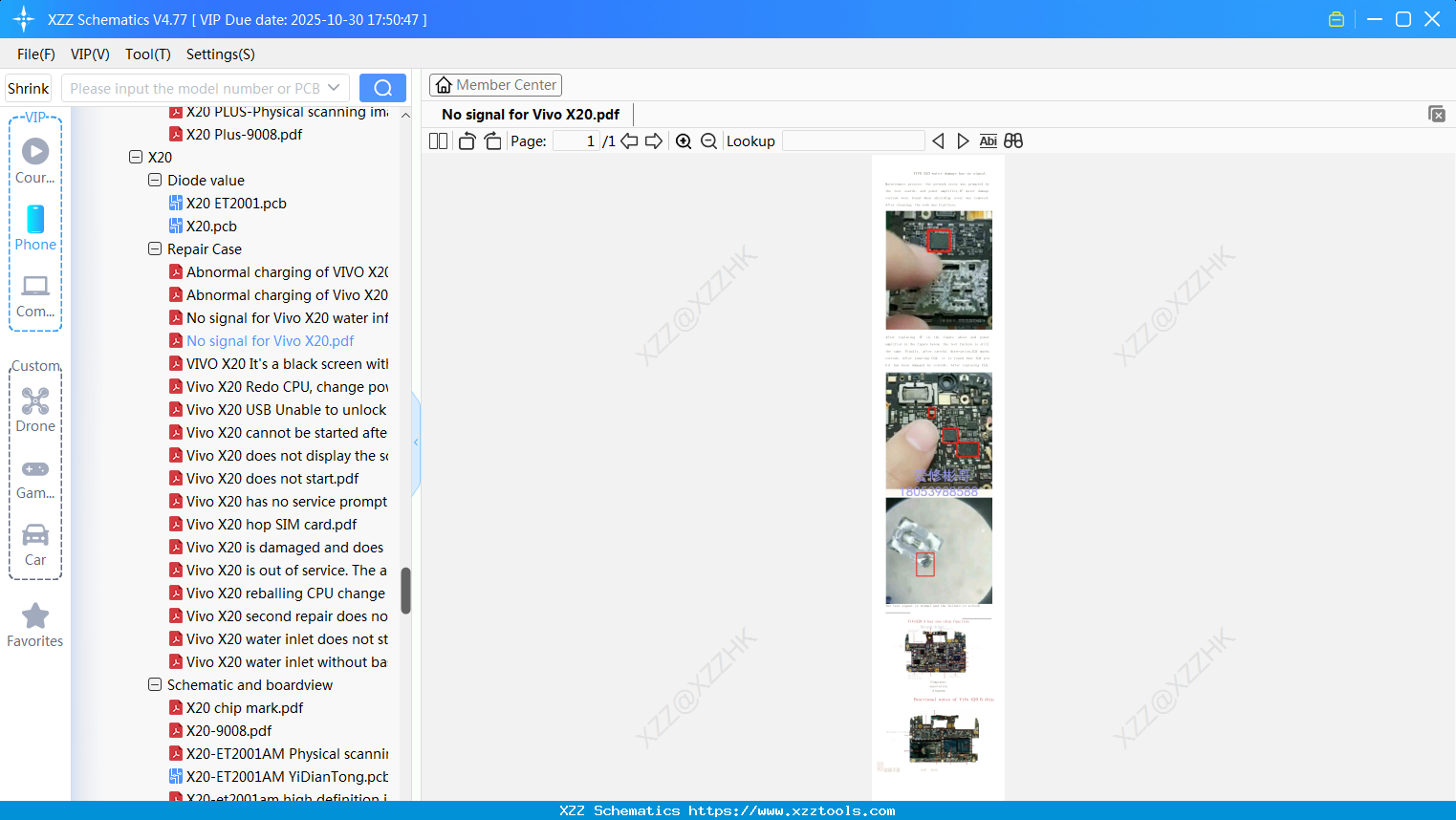Image resolution: width=1456 pixels, height=820 pixels.
Task: Collapse Schematic and boardview folder
Action: pyautogui.click(x=155, y=684)
